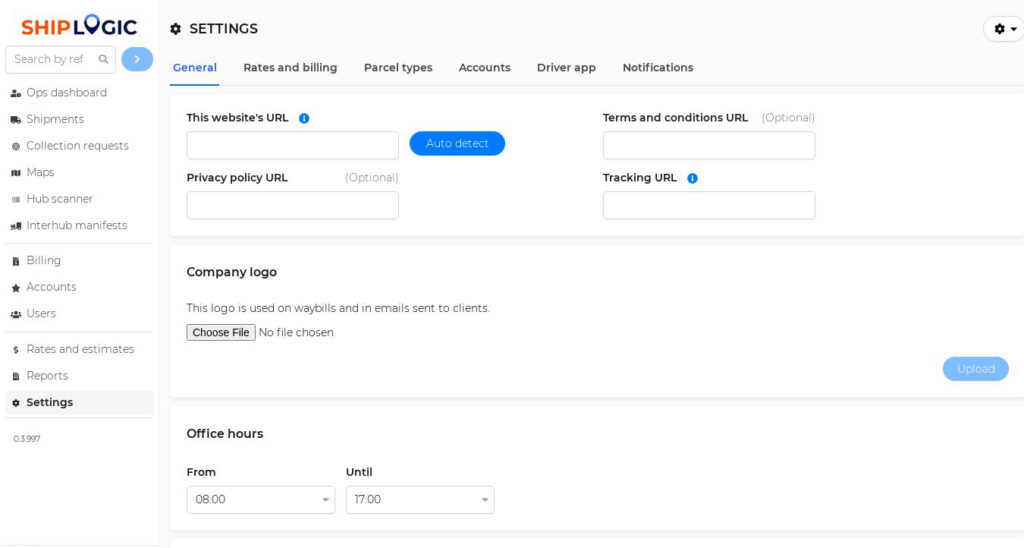Switch to the Parcel types tab
1024x548 pixels.
[x=398, y=68]
